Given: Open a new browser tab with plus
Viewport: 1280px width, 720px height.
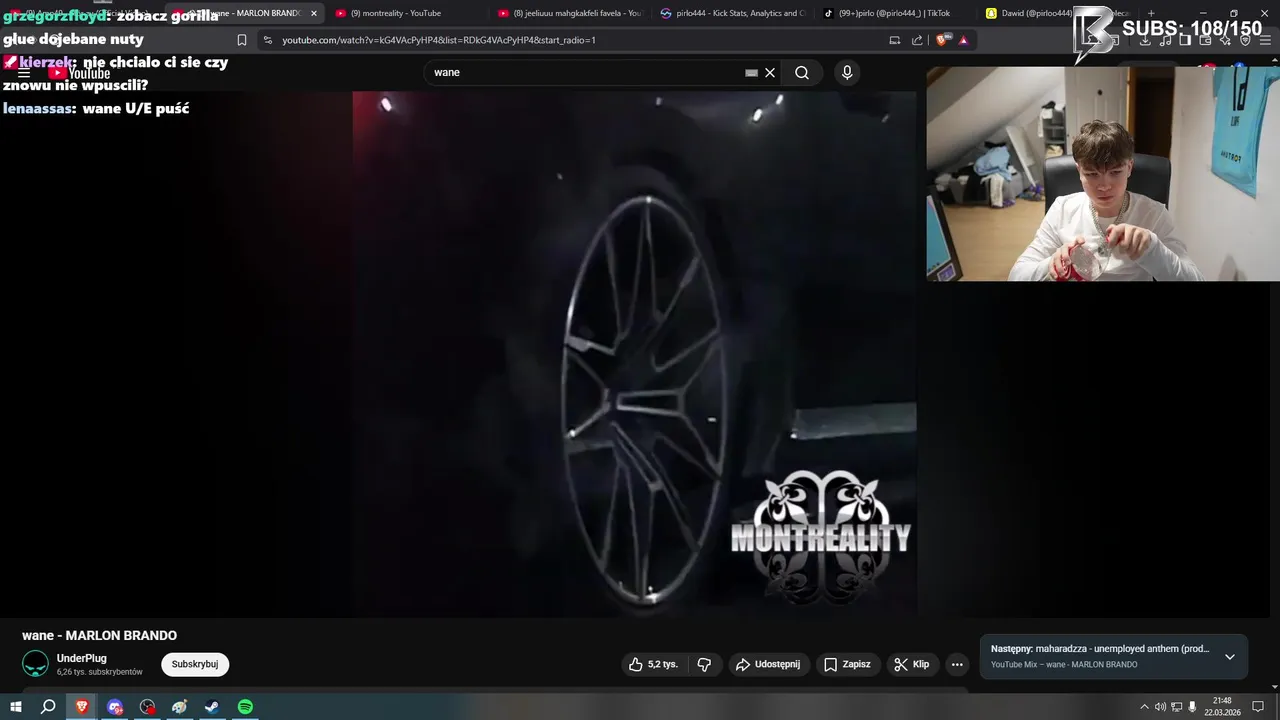Looking at the screenshot, I should 1151,13.
